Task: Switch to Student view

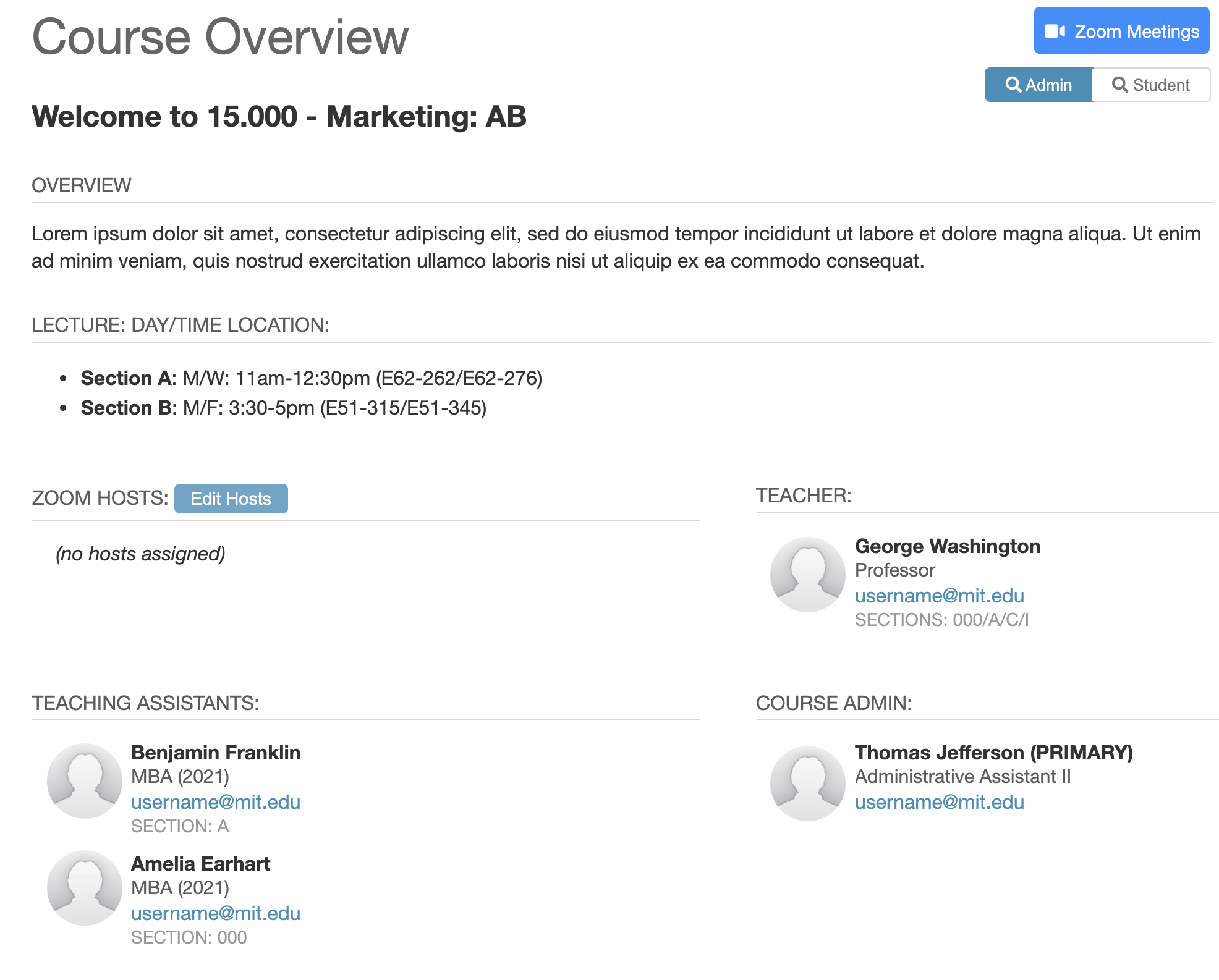Action: click(x=1151, y=85)
